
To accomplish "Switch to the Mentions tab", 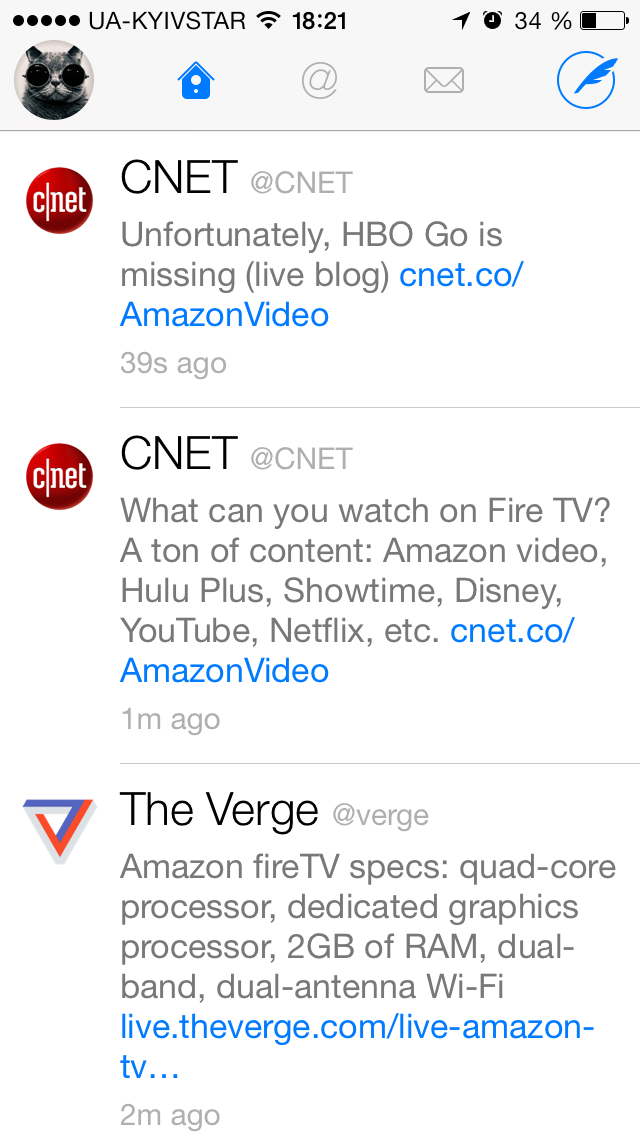I will point(320,81).
